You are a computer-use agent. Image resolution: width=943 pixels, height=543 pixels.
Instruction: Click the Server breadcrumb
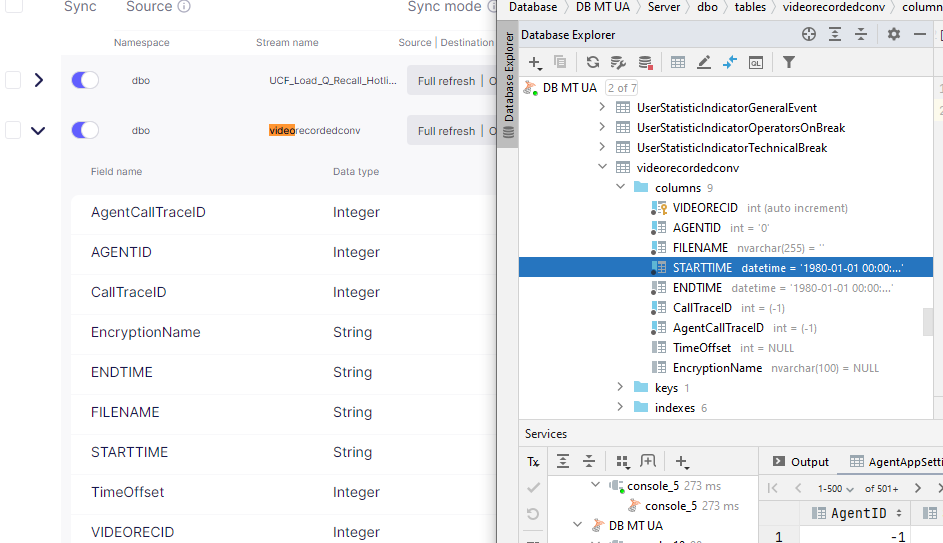(x=664, y=7)
